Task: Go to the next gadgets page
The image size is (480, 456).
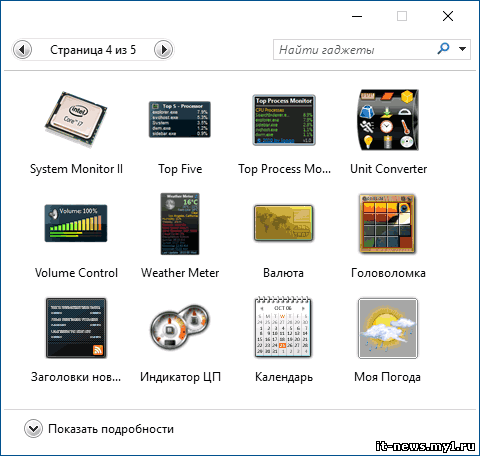Action: (163, 50)
